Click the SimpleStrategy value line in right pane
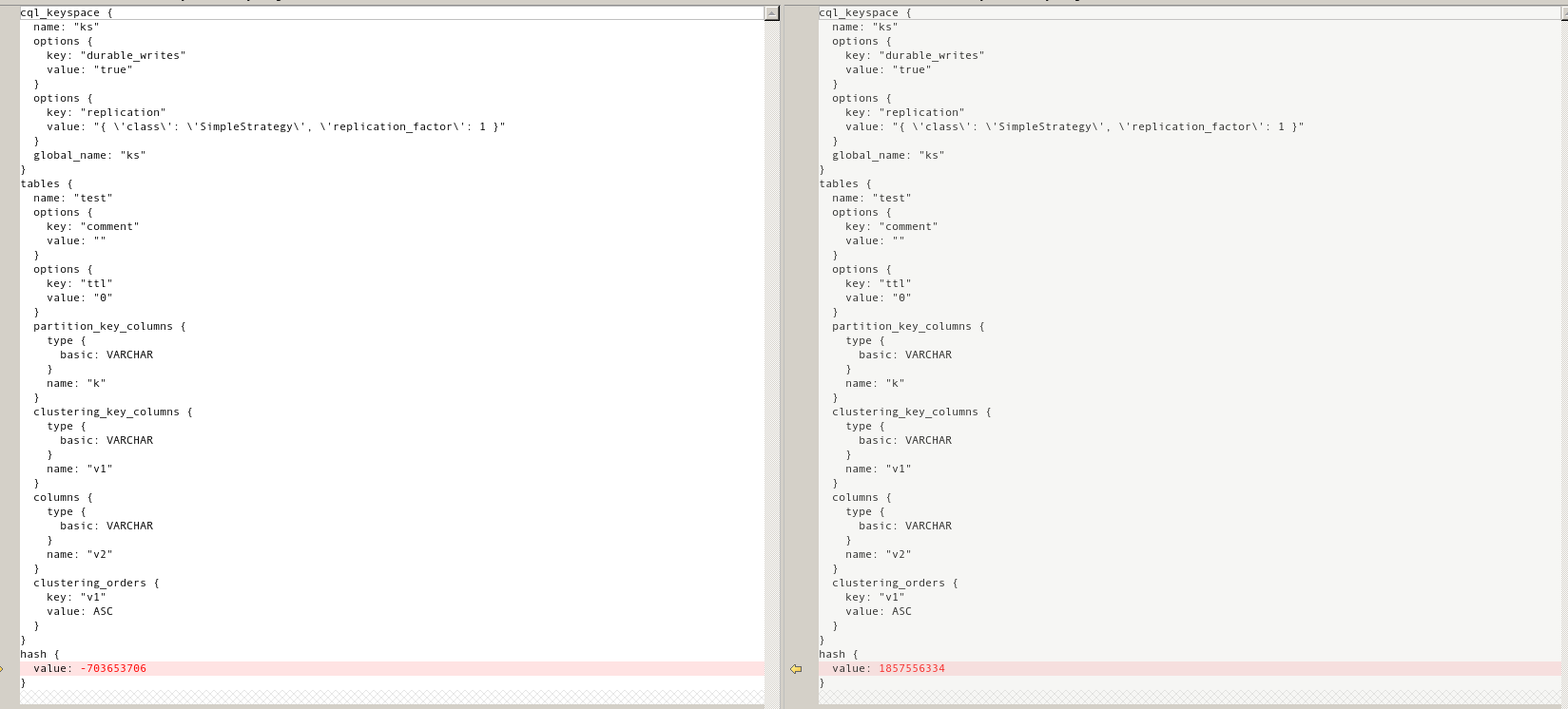 [1074, 127]
